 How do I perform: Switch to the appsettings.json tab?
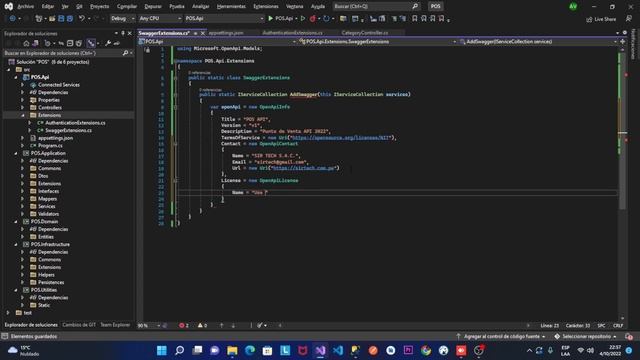pos(226,33)
